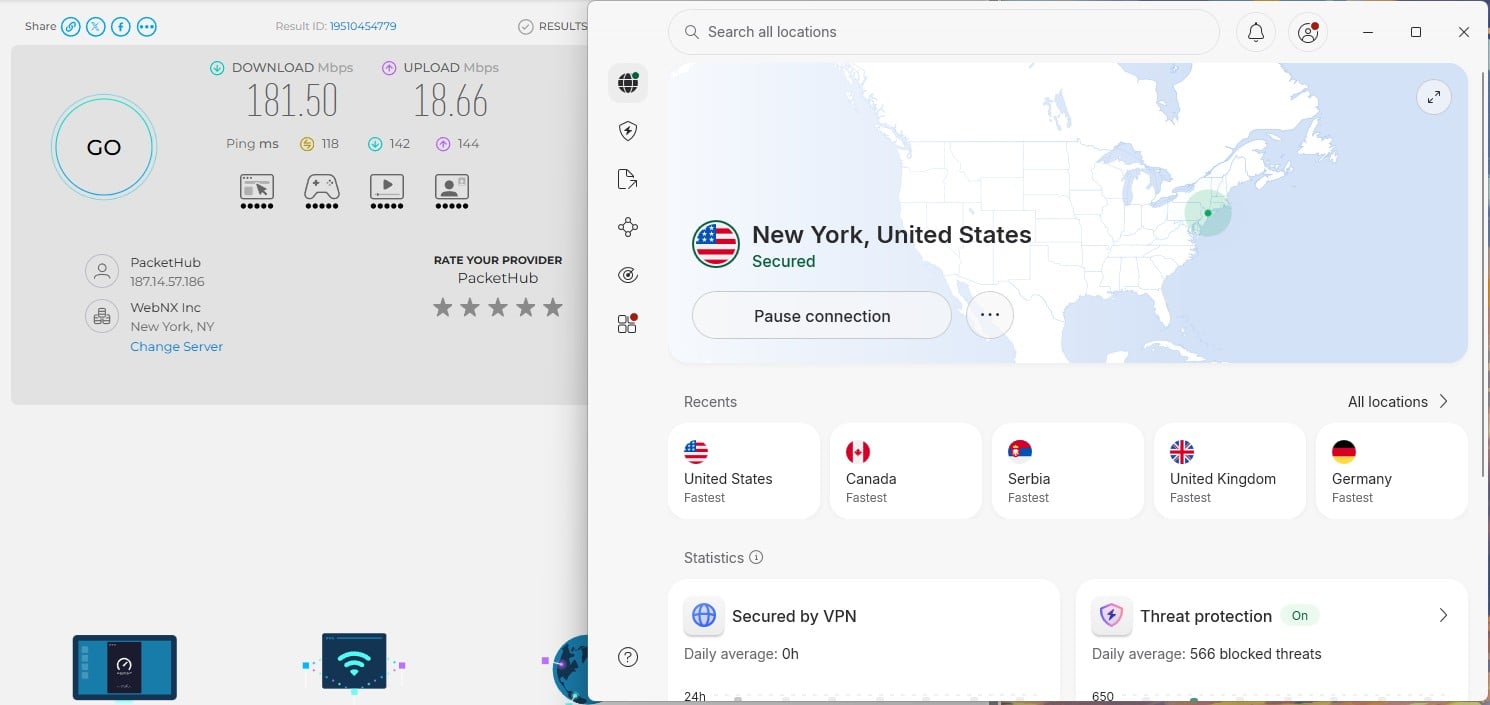
Task: Click the Threat protection shield card icon
Action: [x=1112, y=615]
